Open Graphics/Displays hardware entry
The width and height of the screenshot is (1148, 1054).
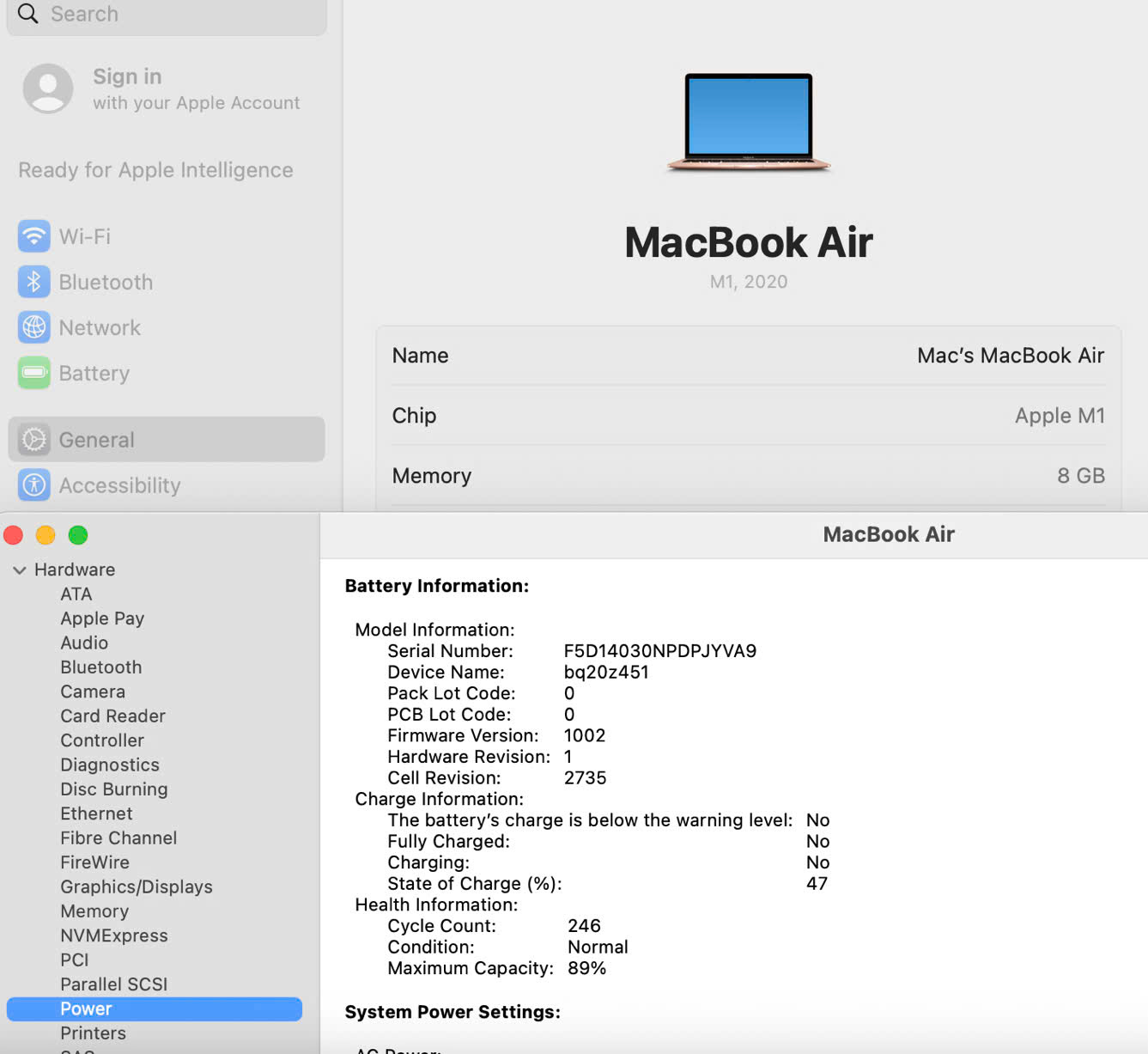coord(136,886)
